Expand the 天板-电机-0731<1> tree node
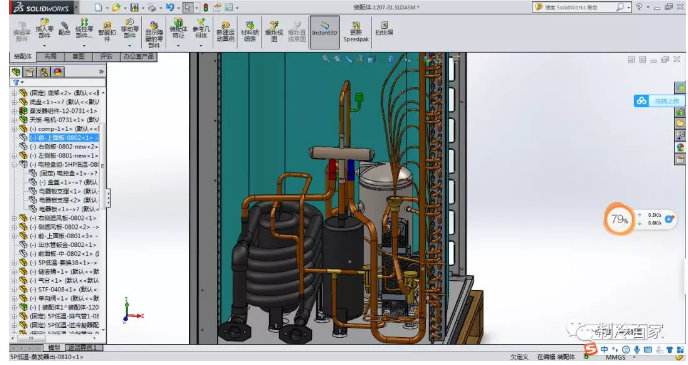688x365 pixels. [x=14, y=120]
